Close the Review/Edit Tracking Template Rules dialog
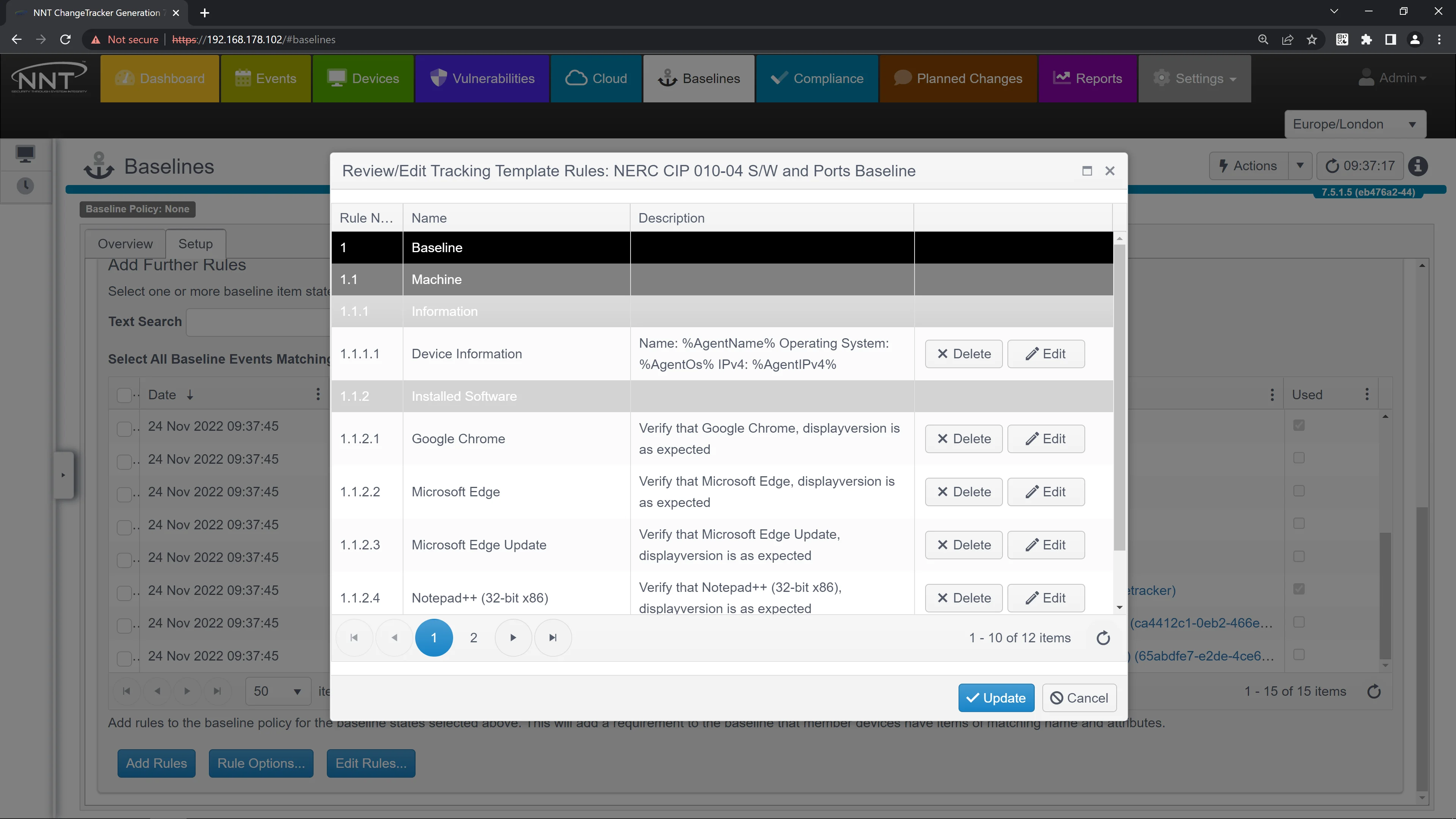The height and width of the screenshot is (819, 1456). coord(1109,171)
